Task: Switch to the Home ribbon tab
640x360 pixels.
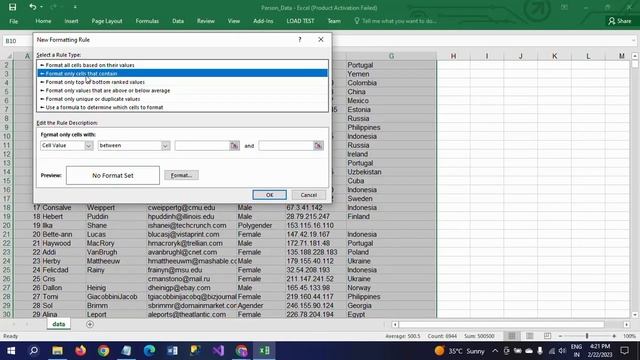Action: 43,21
